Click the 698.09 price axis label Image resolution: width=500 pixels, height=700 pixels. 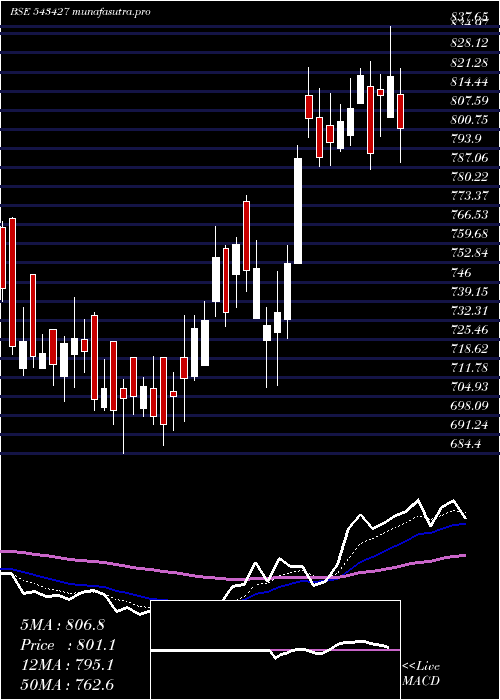tap(469, 405)
